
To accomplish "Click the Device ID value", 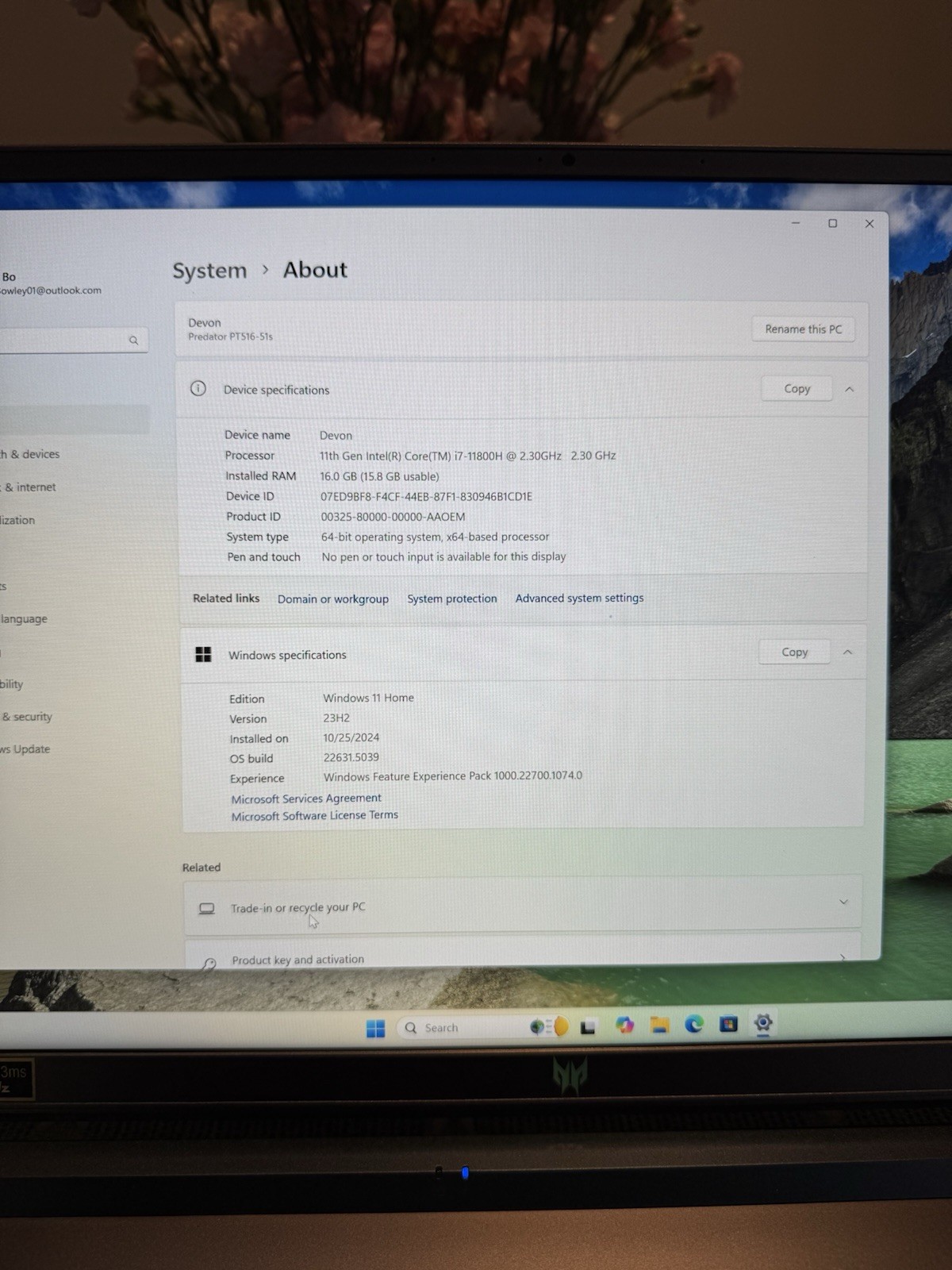I will click(x=426, y=496).
